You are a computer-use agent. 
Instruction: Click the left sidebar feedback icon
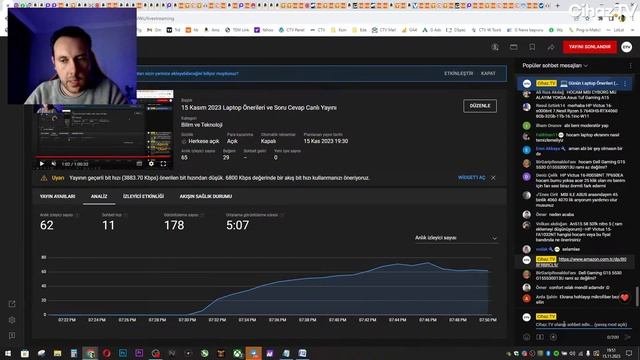(x=12, y=336)
